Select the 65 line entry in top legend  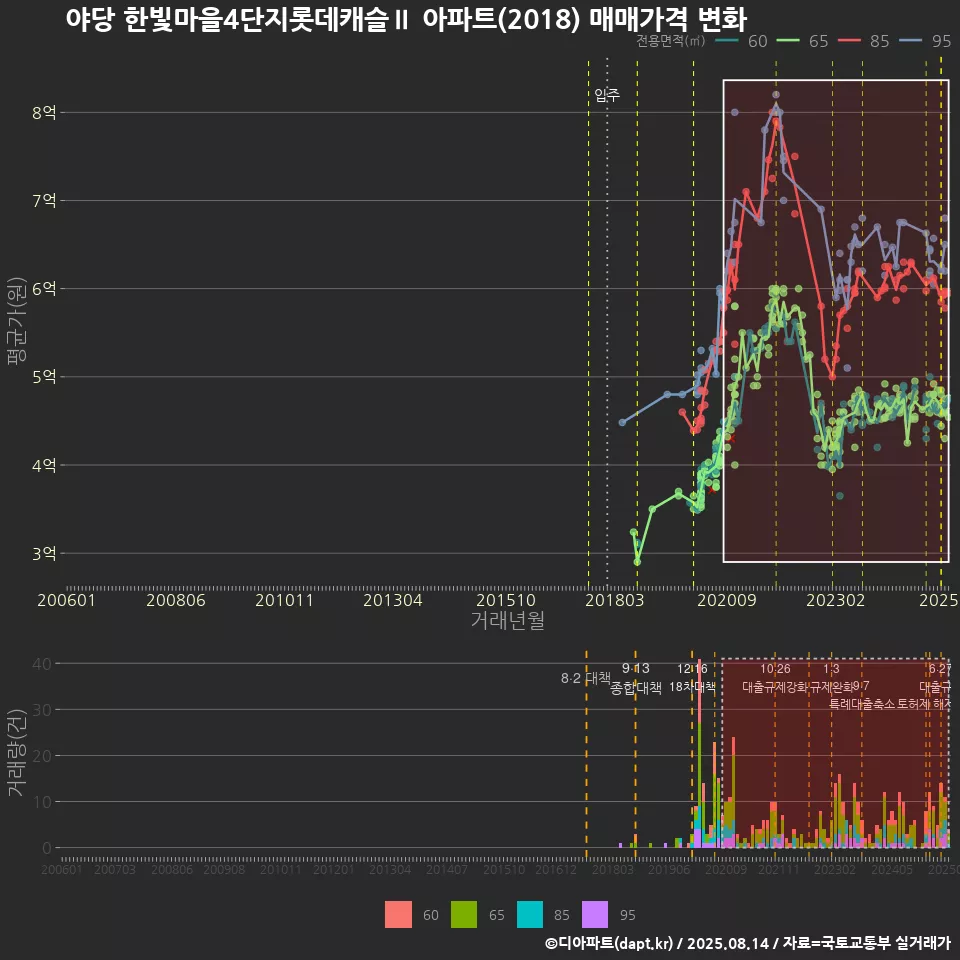803,41
